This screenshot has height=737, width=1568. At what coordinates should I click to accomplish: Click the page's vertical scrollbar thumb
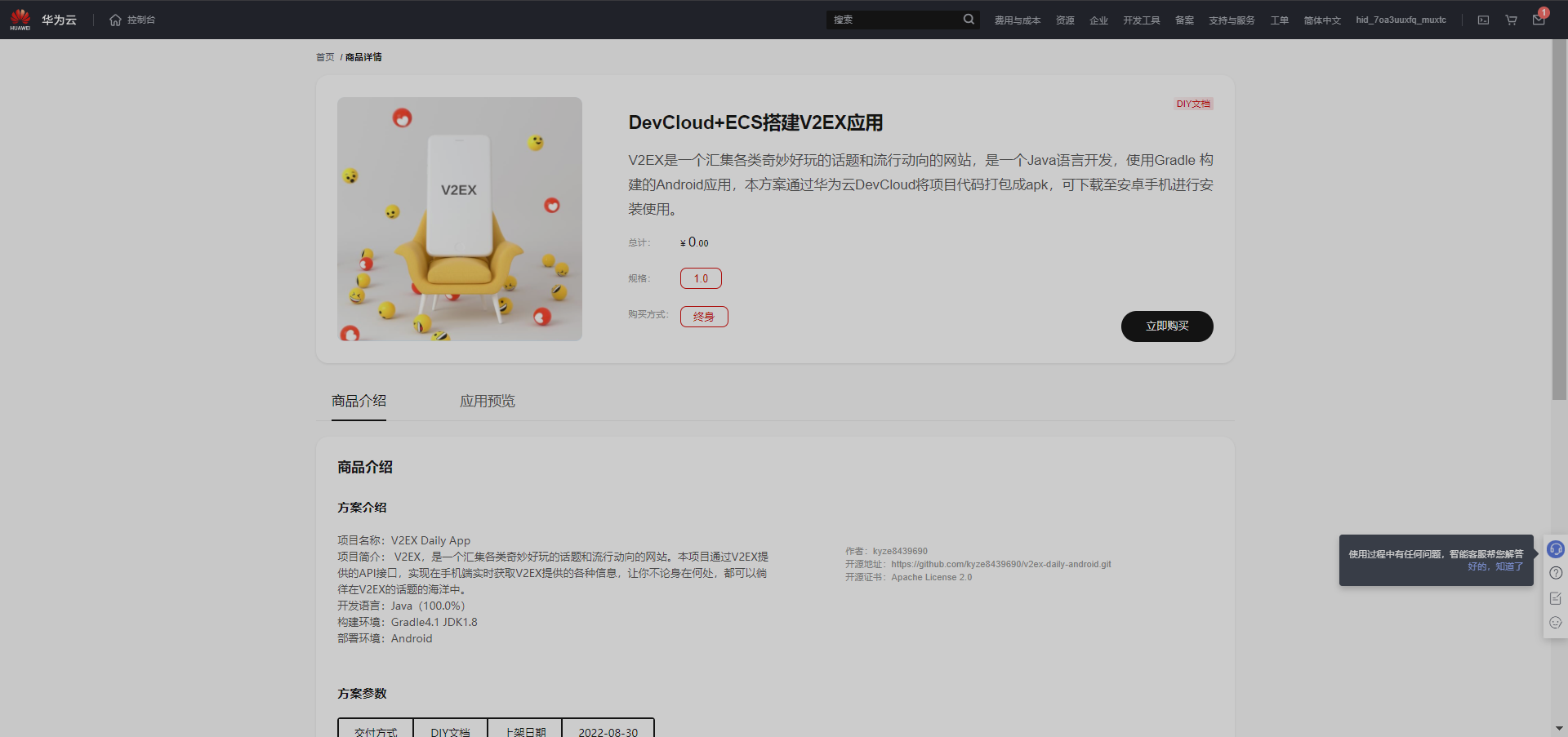click(1559, 220)
